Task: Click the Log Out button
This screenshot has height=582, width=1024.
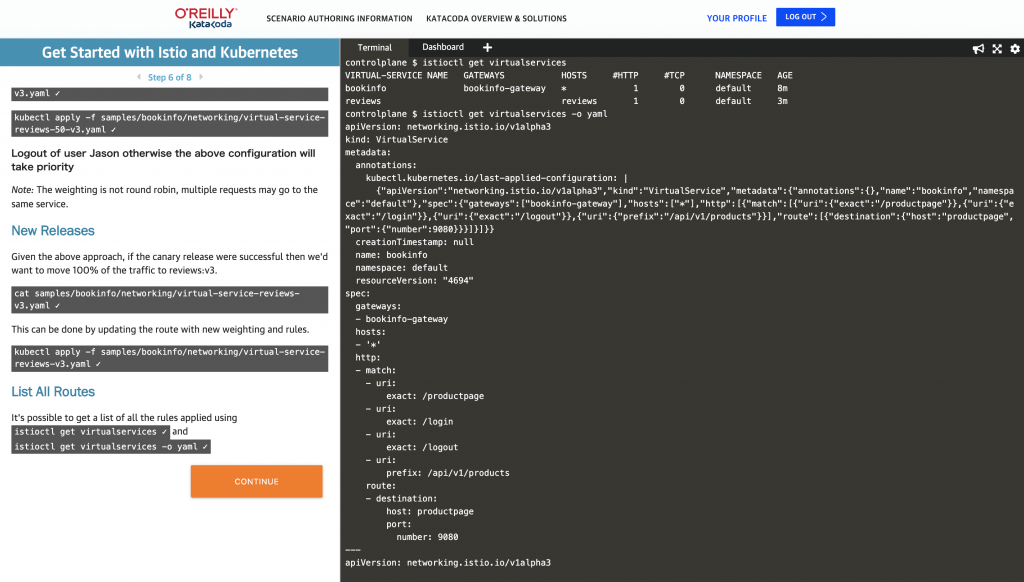Action: click(805, 17)
